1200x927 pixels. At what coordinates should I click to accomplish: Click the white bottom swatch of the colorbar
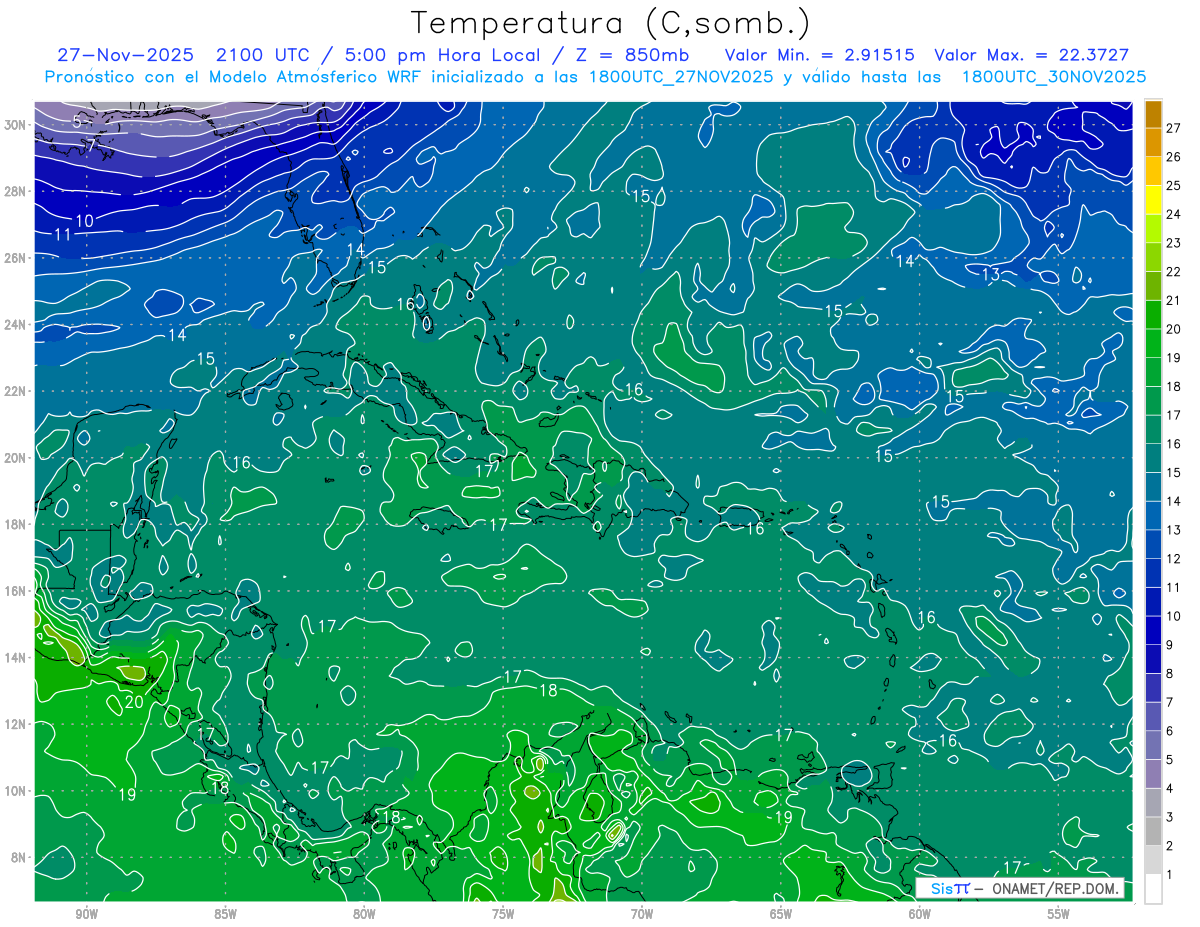pos(1153,889)
